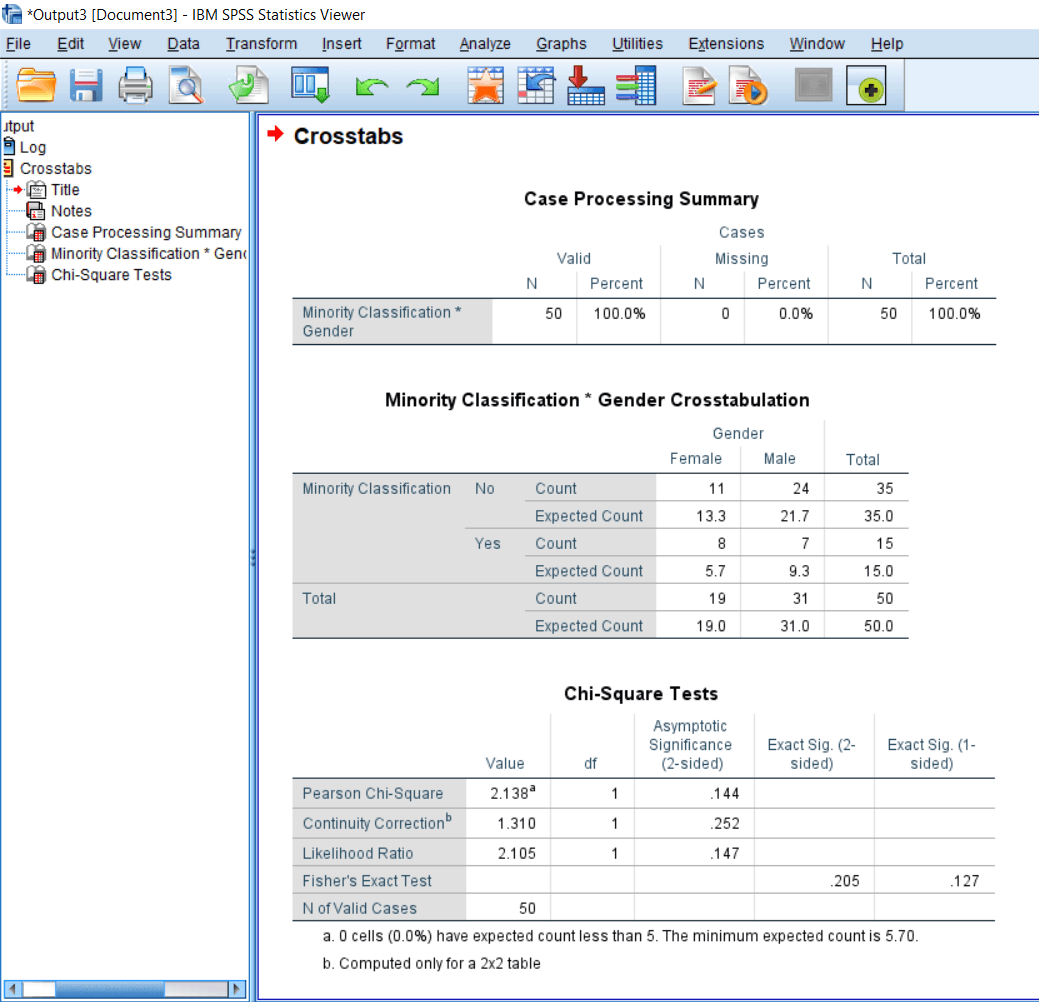1039x1002 pixels.
Task: Click the Recall recently used dialogs icon
Action: 248,85
